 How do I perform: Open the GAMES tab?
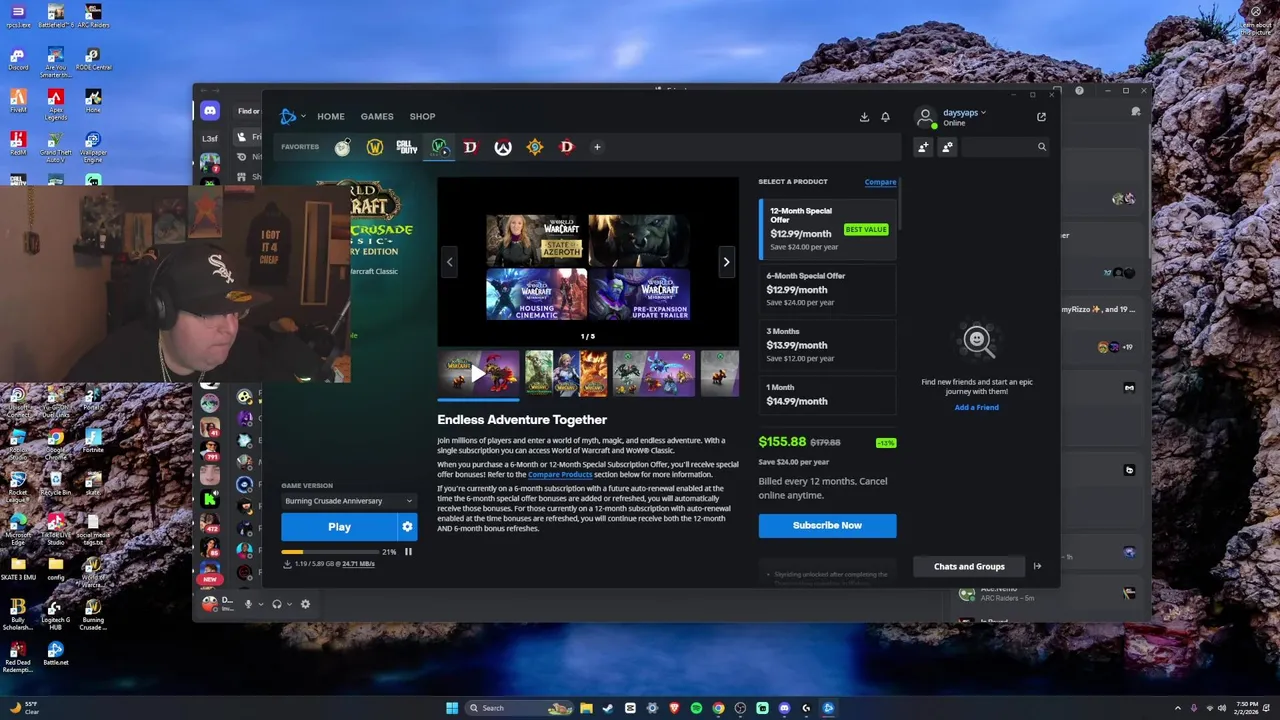[x=377, y=117]
